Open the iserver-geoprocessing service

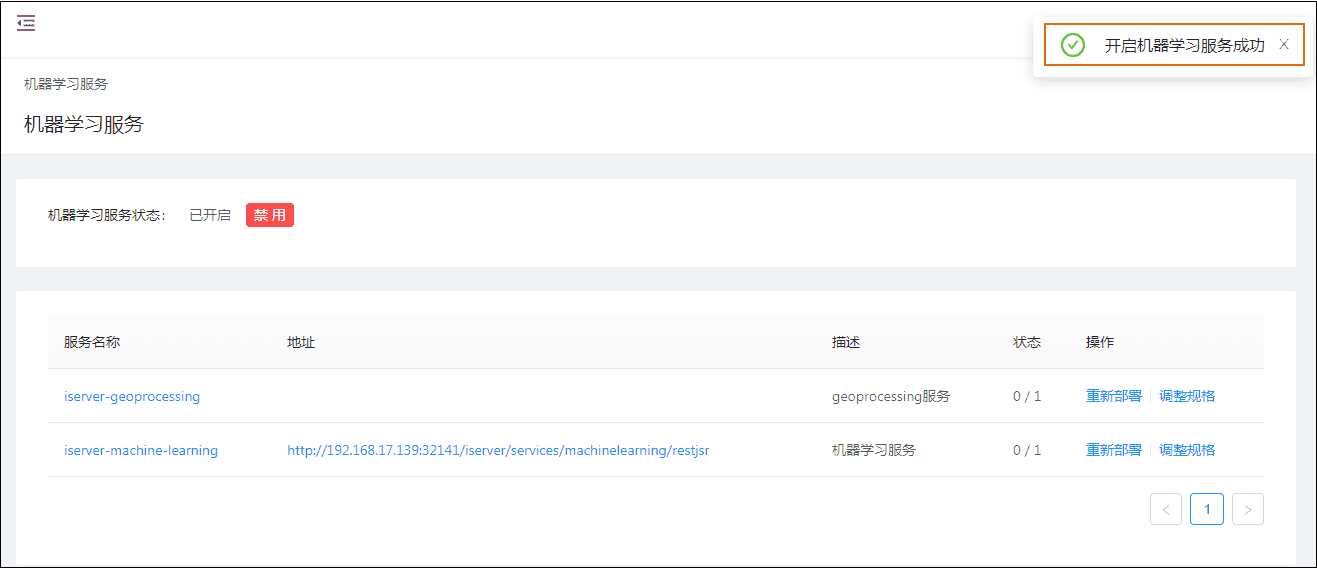[132, 396]
